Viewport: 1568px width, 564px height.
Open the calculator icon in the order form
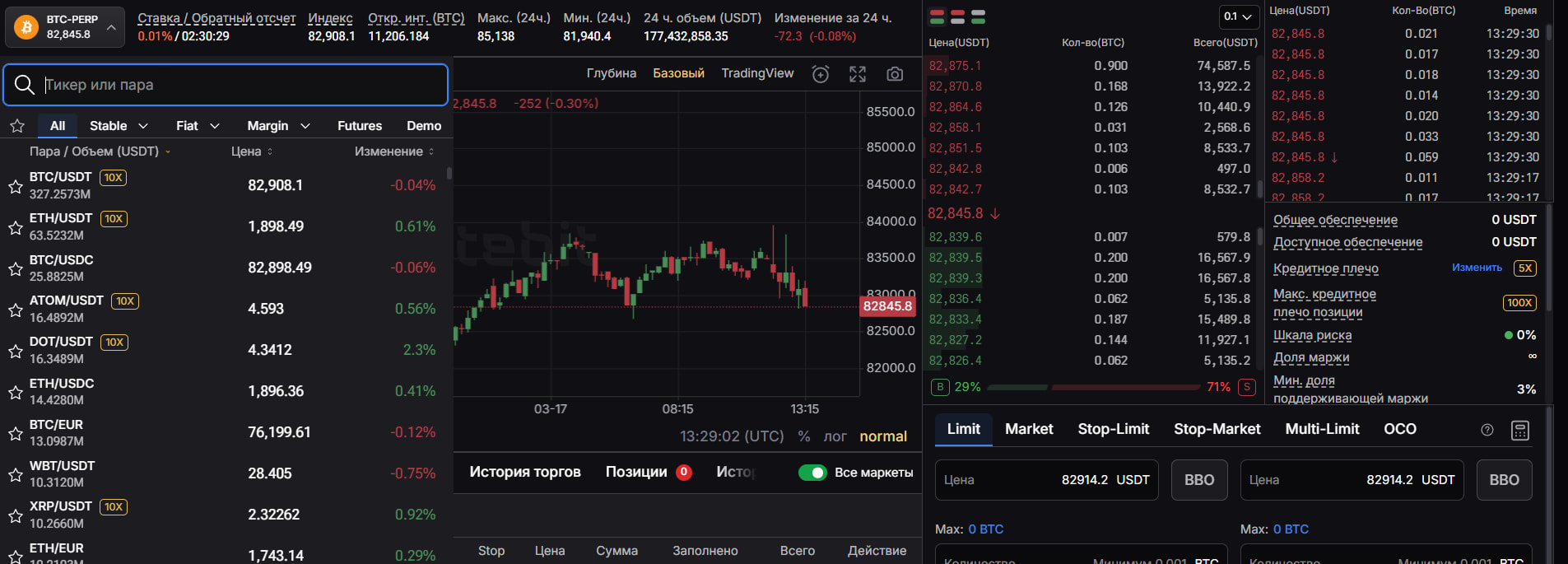coord(1520,430)
